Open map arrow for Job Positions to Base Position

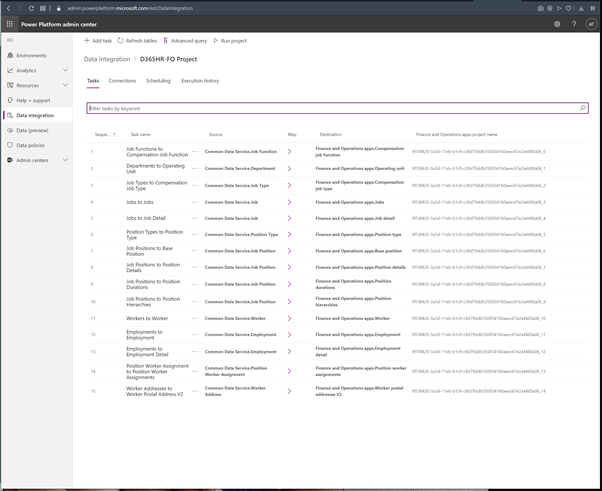pyautogui.click(x=289, y=251)
